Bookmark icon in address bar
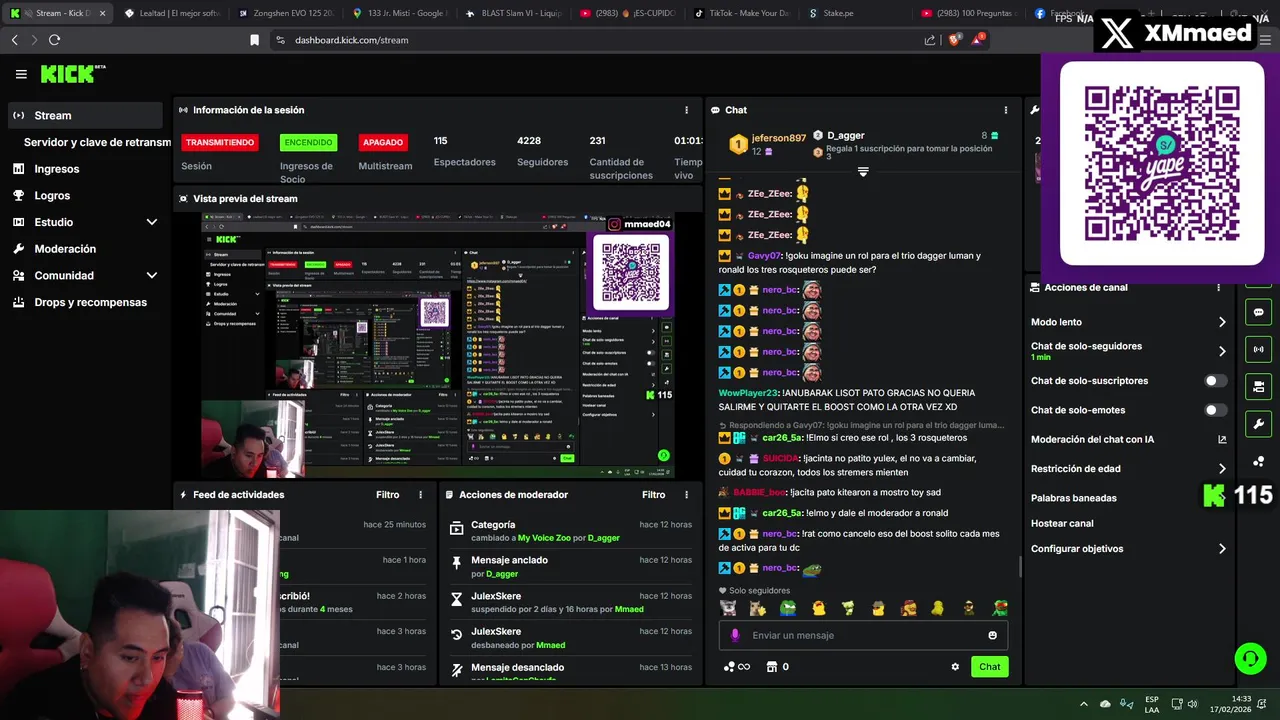 (254, 40)
